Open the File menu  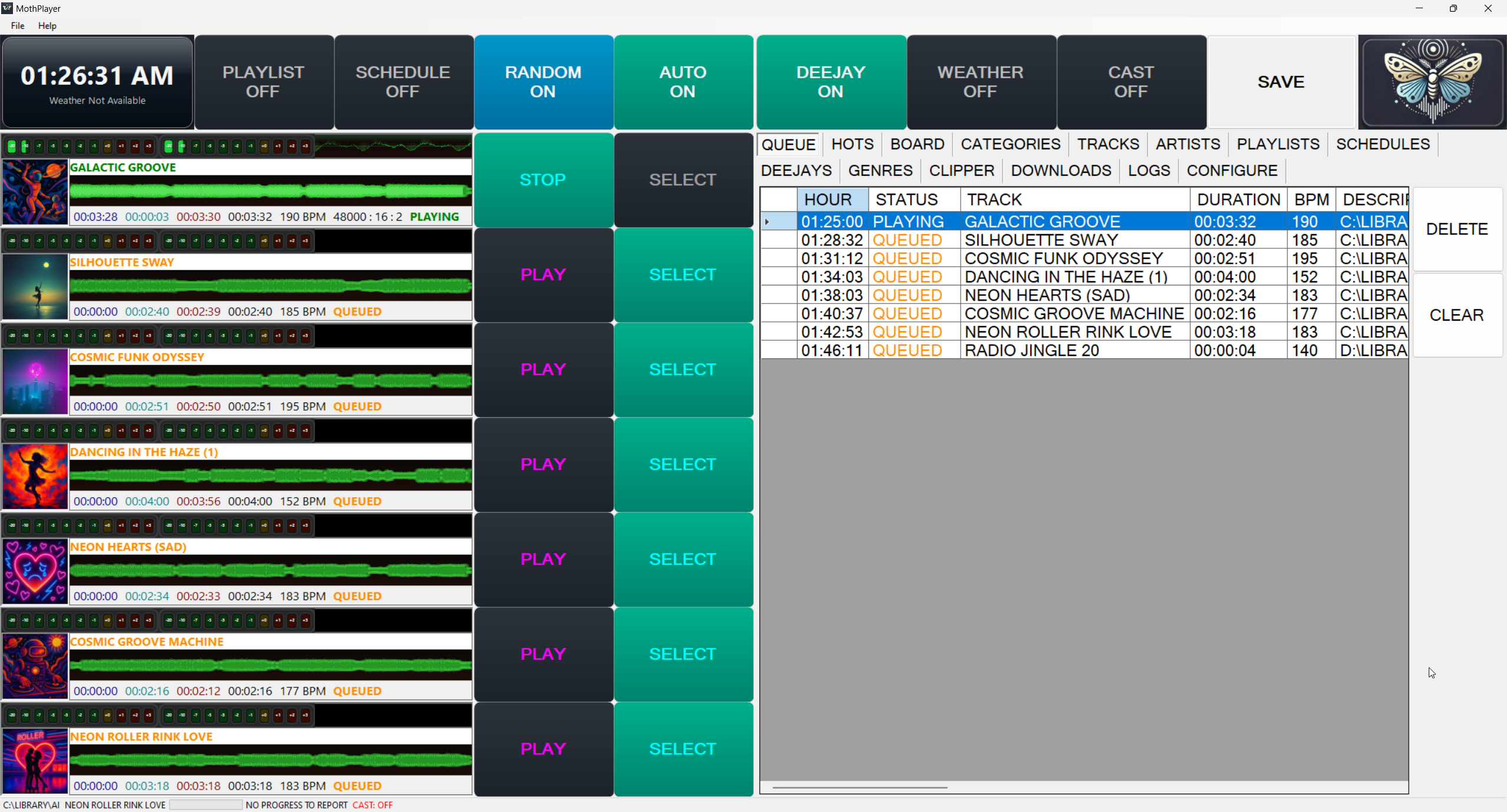[x=17, y=25]
